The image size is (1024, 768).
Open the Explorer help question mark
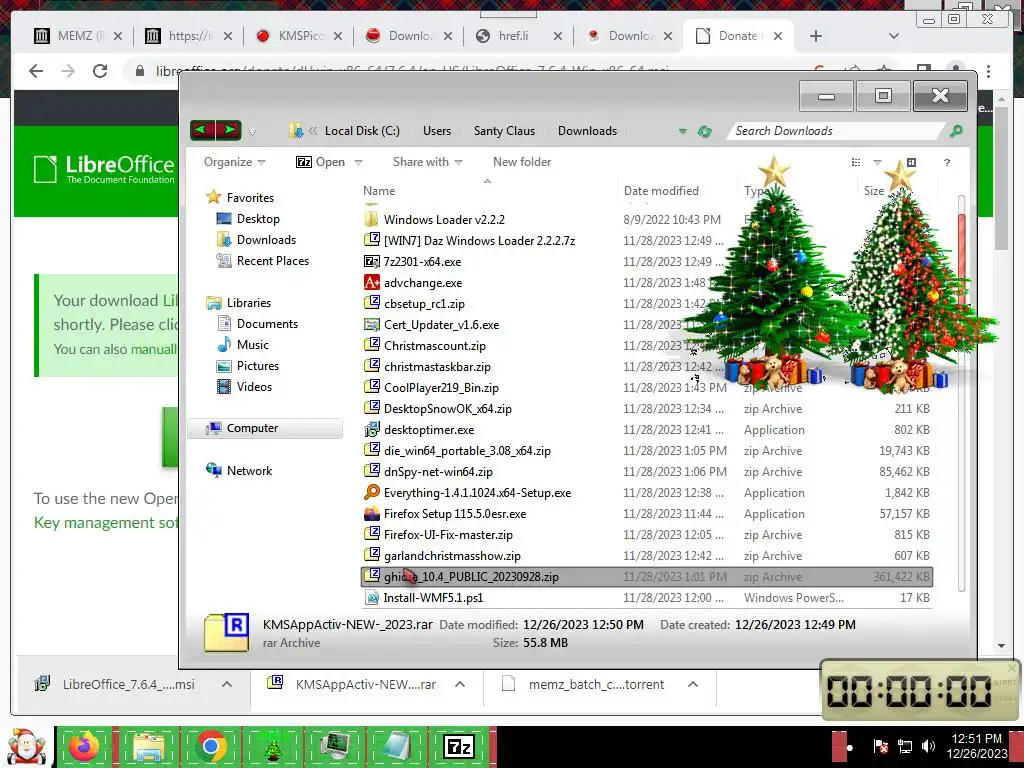tap(947, 162)
